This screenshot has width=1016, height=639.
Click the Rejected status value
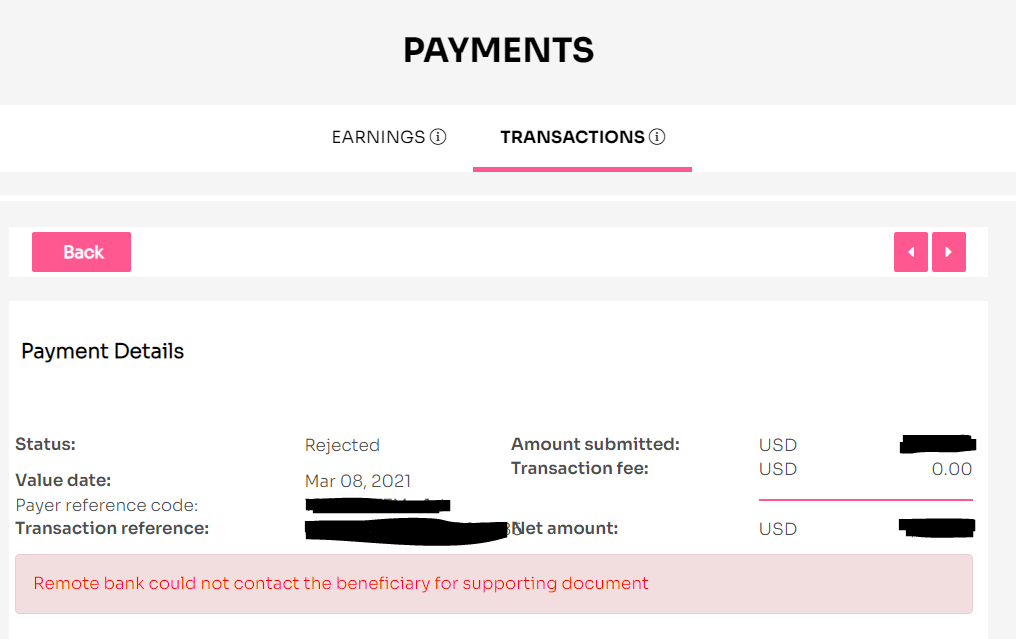click(x=342, y=445)
